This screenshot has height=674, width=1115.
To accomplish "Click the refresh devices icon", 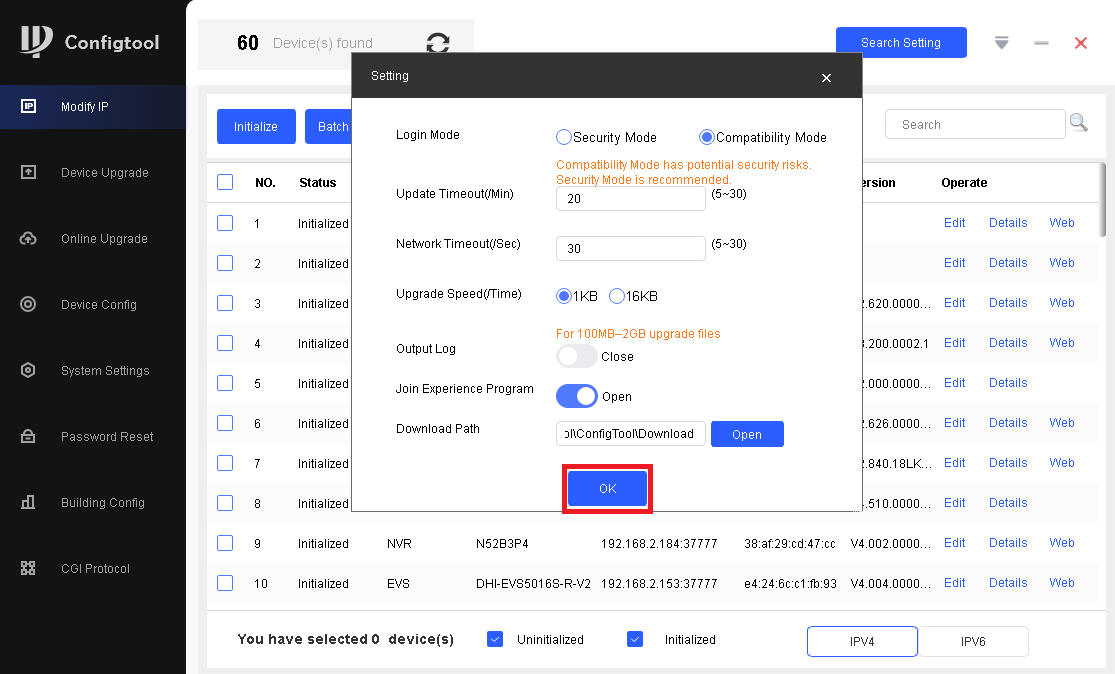I will coord(438,43).
